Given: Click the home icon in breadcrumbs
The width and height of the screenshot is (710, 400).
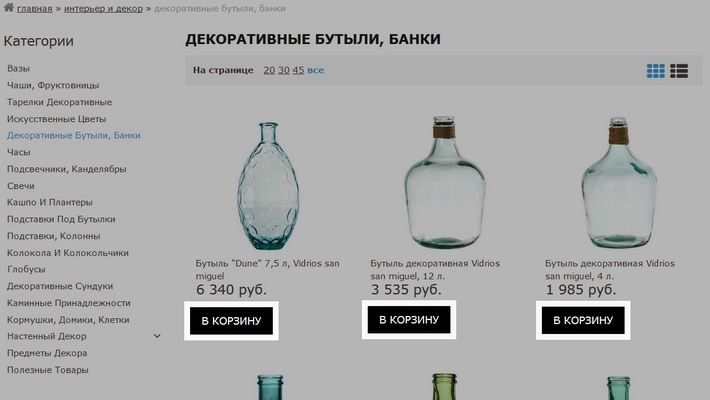Looking at the screenshot, I should (9, 7).
